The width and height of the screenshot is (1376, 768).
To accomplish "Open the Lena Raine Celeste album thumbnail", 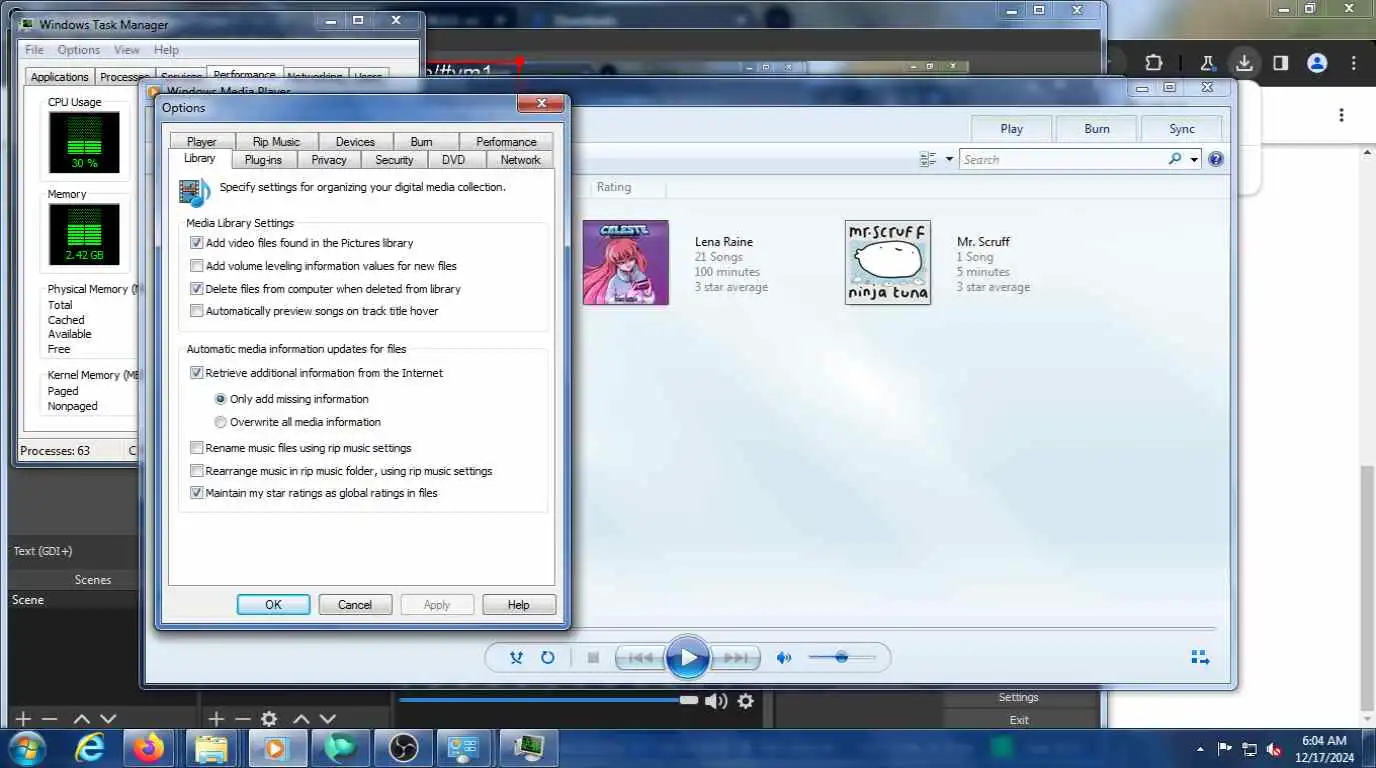I will point(626,263).
